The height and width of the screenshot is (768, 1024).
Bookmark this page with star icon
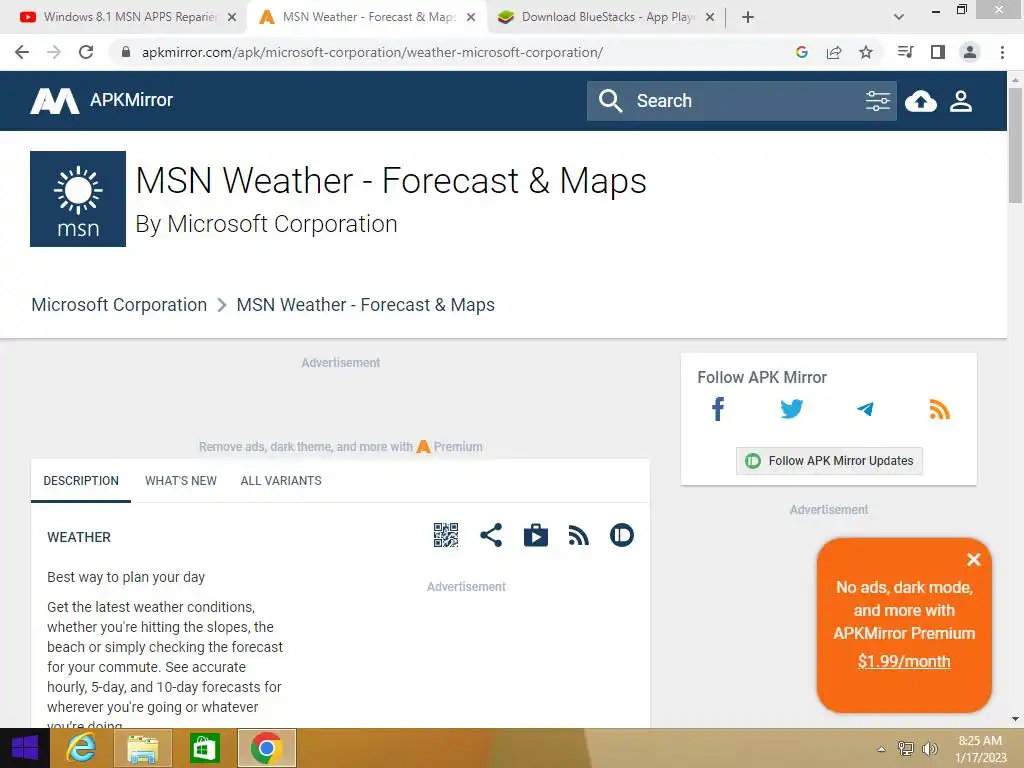click(866, 52)
